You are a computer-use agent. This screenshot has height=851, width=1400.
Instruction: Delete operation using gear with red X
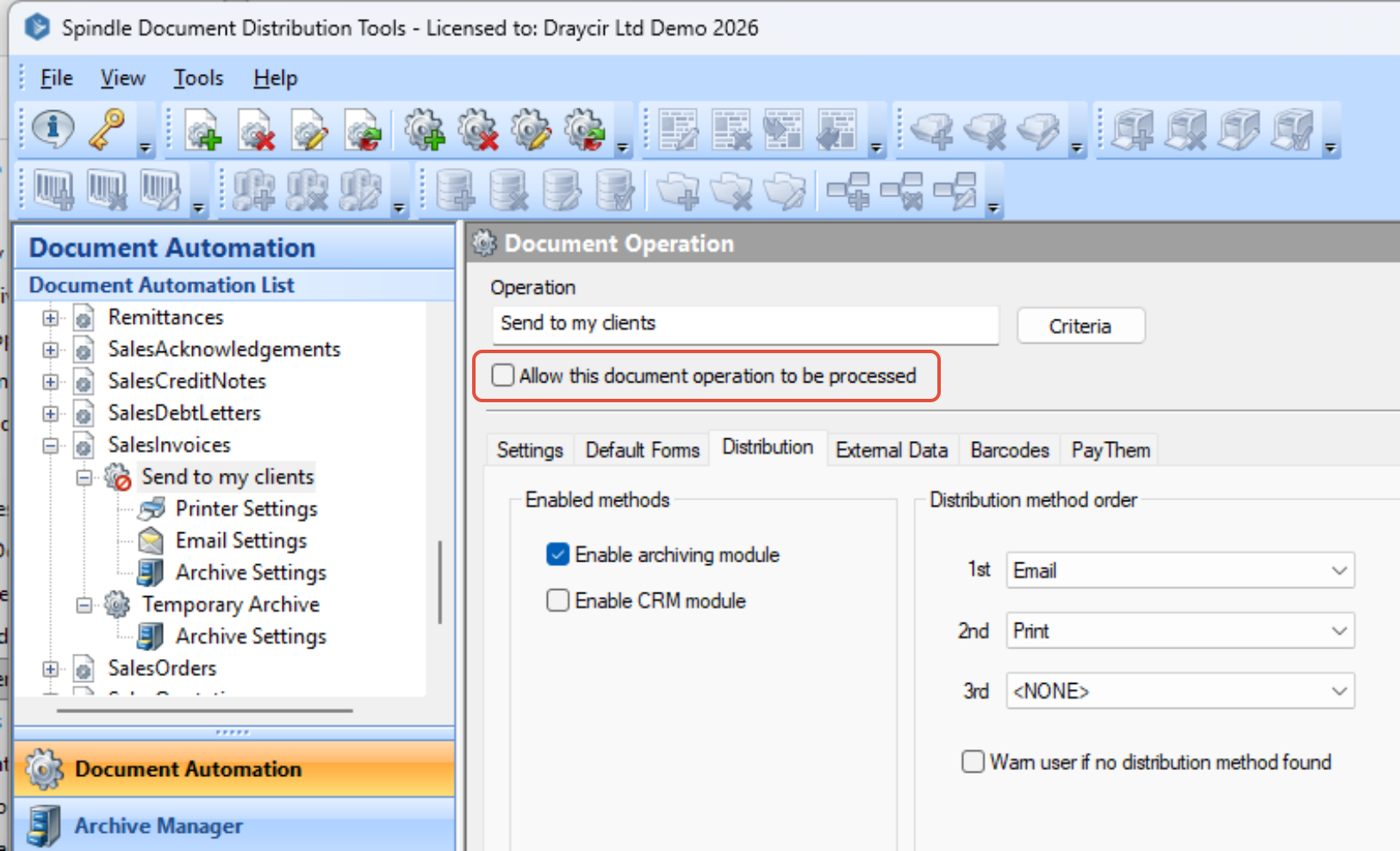click(x=478, y=129)
